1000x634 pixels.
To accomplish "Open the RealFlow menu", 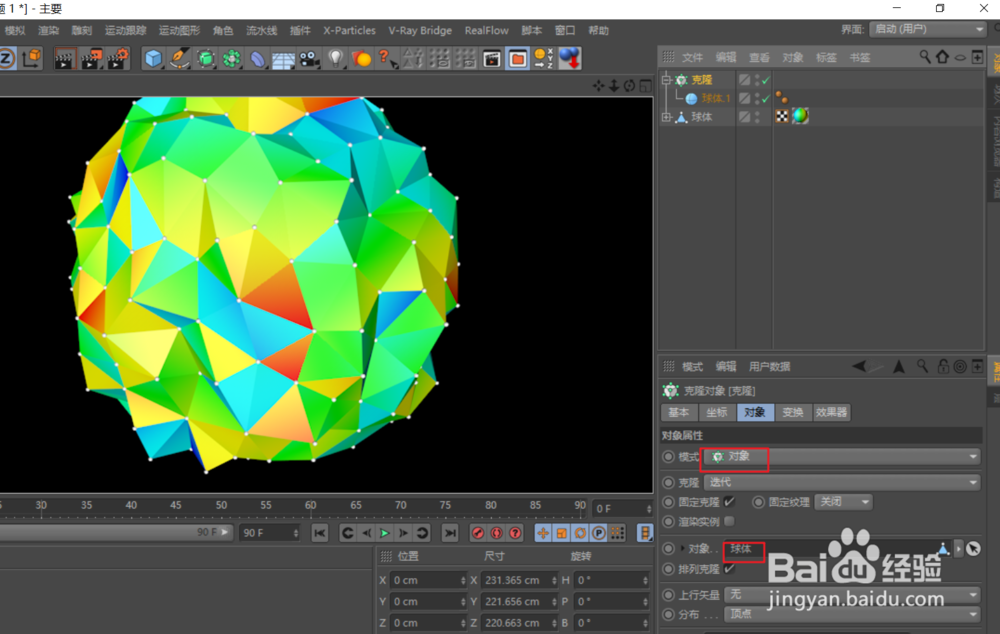I will (x=487, y=31).
